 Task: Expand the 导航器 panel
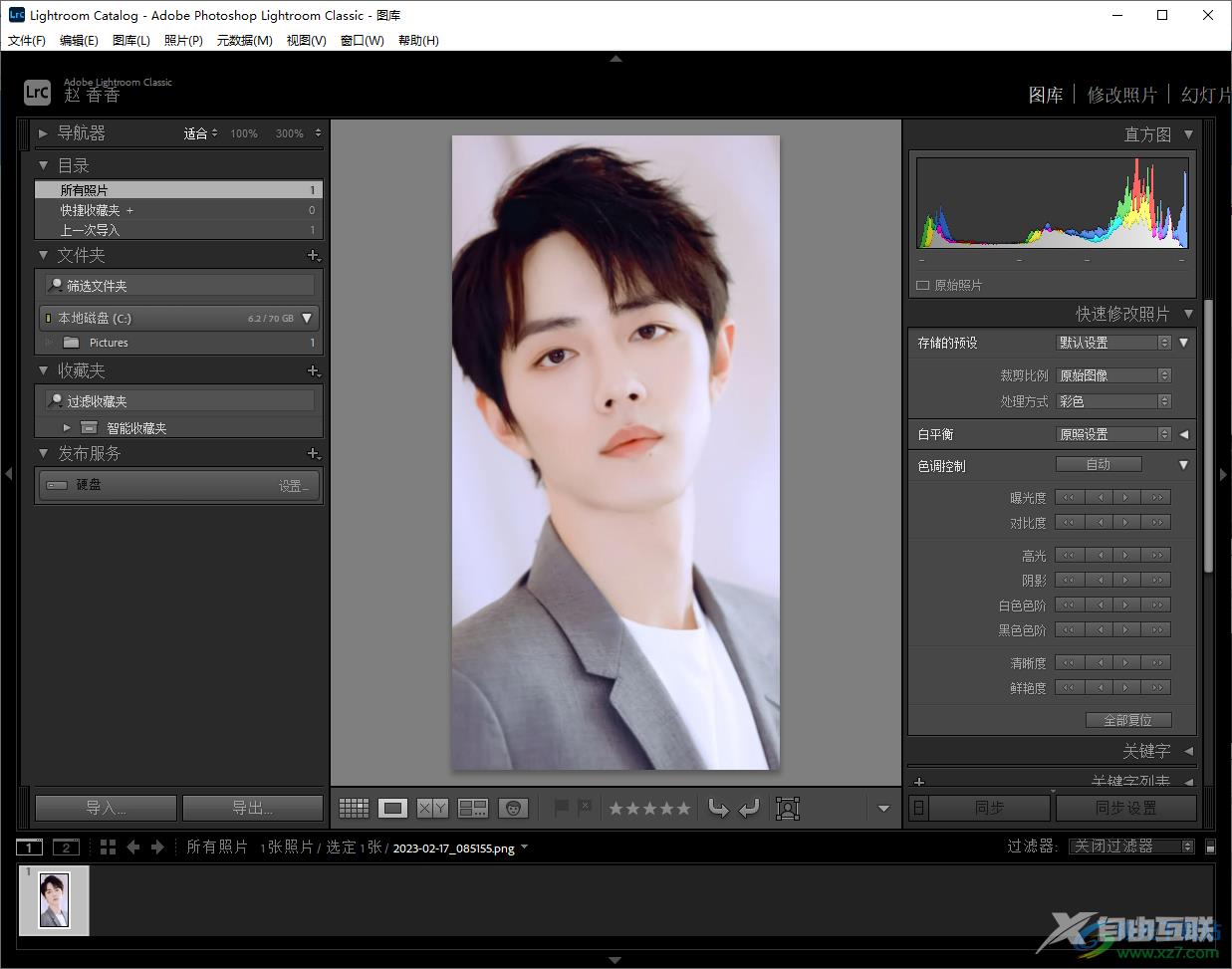tap(43, 133)
